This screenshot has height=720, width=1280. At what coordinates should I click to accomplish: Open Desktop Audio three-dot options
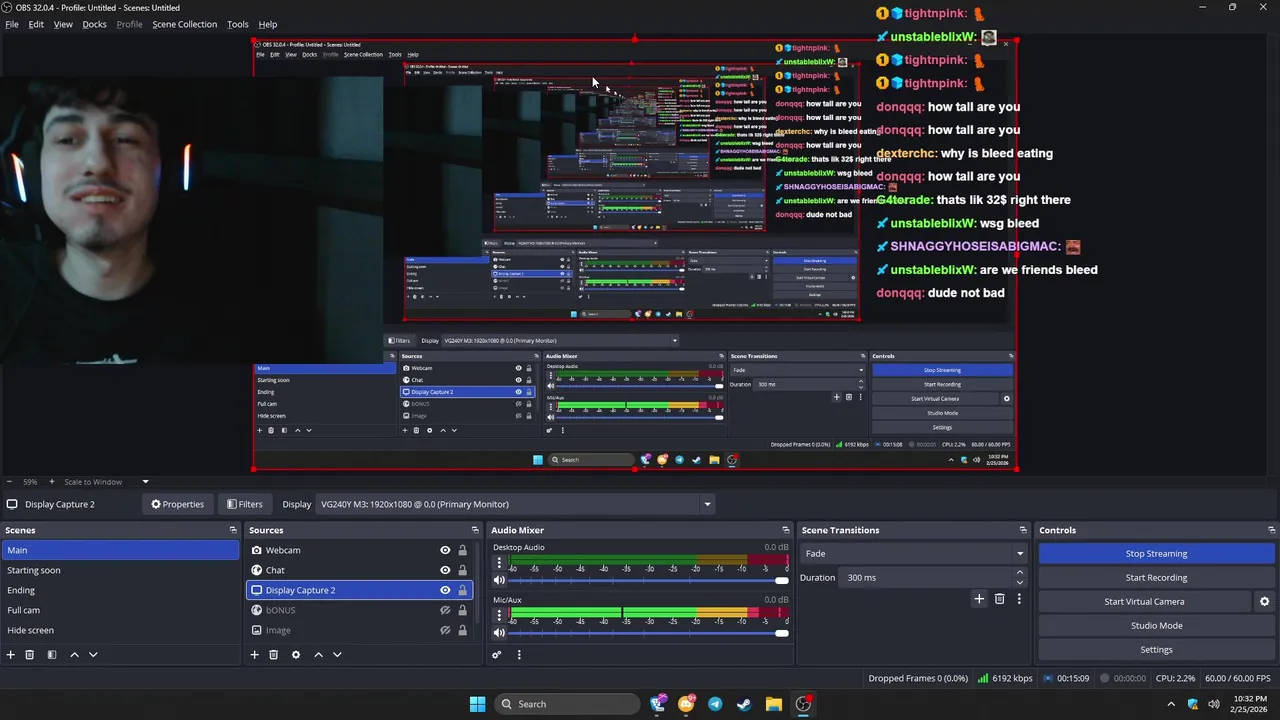[499, 563]
